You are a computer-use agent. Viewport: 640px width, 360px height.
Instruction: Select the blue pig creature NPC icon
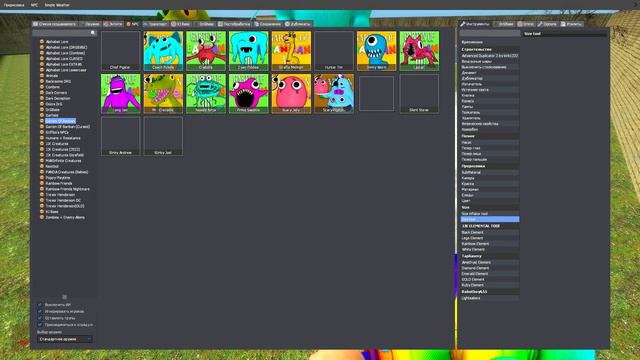pos(334,93)
